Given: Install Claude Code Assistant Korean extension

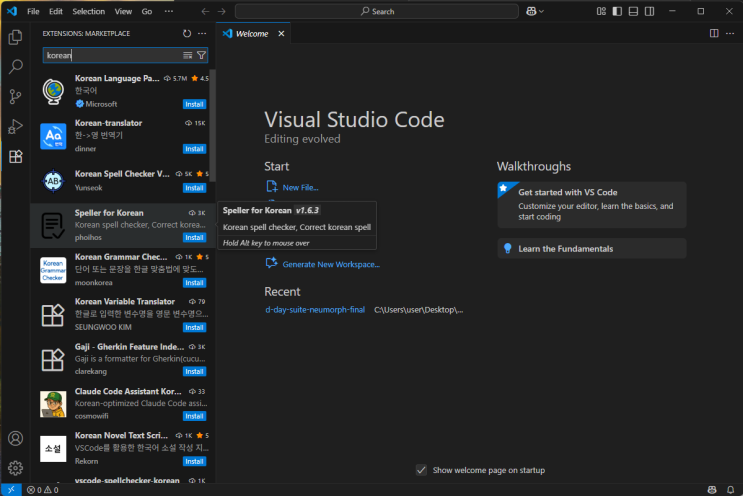Looking at the screenshot, I should point(194,416).
